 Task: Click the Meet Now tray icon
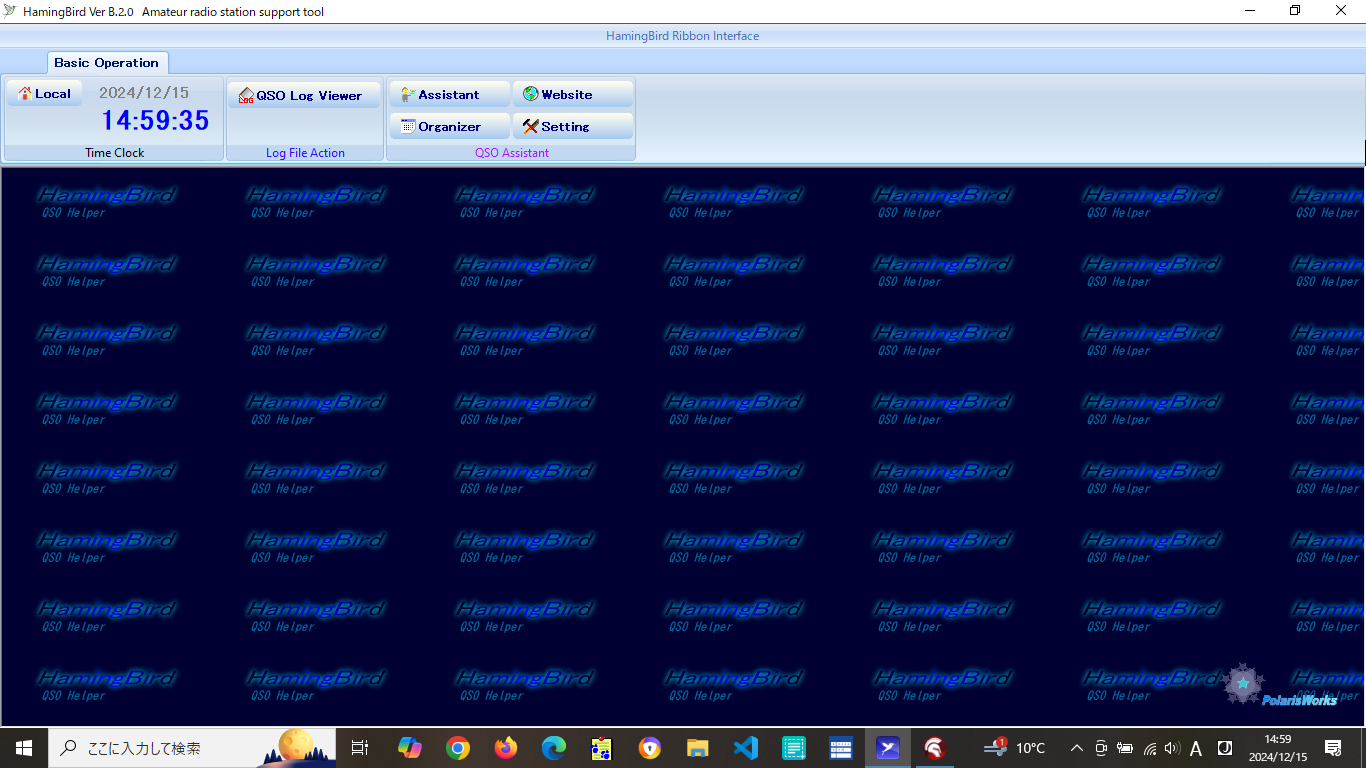pyautogui.click(x=1101, y=748)
